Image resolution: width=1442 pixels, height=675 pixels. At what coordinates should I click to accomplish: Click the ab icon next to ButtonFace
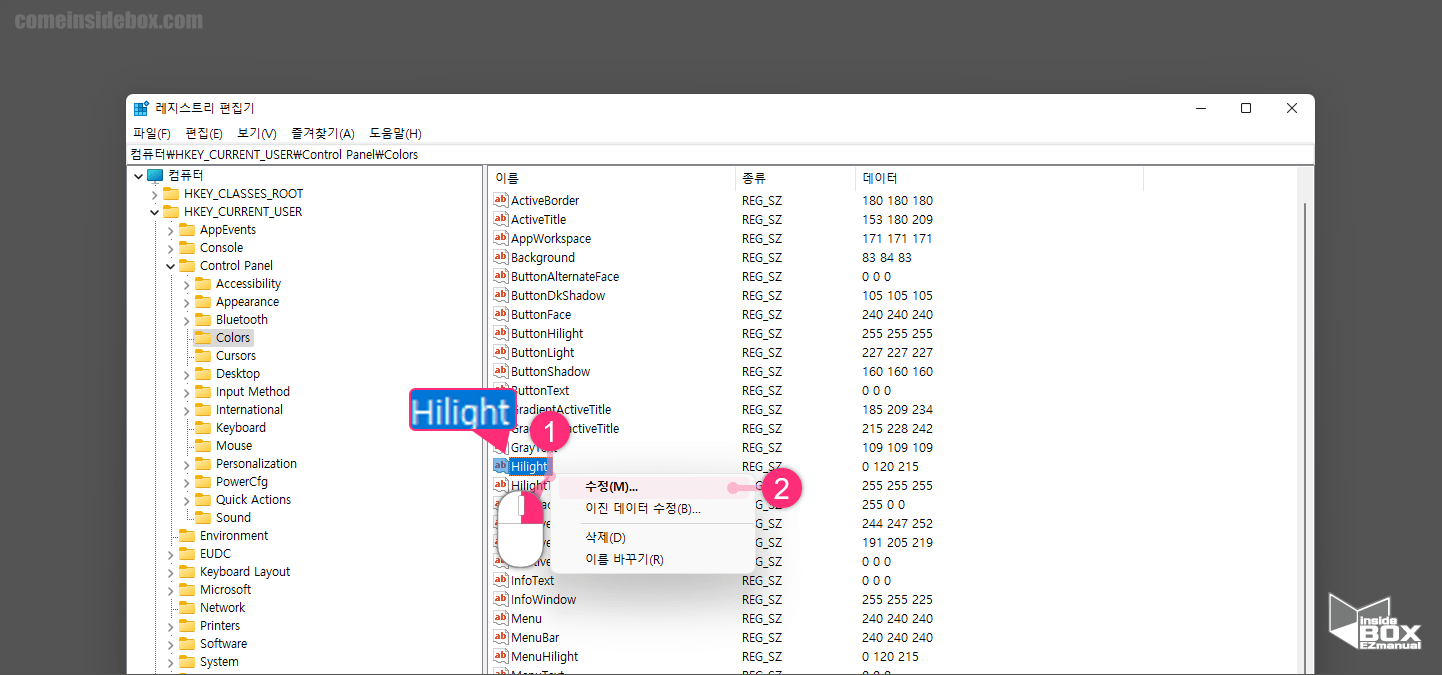501,314
